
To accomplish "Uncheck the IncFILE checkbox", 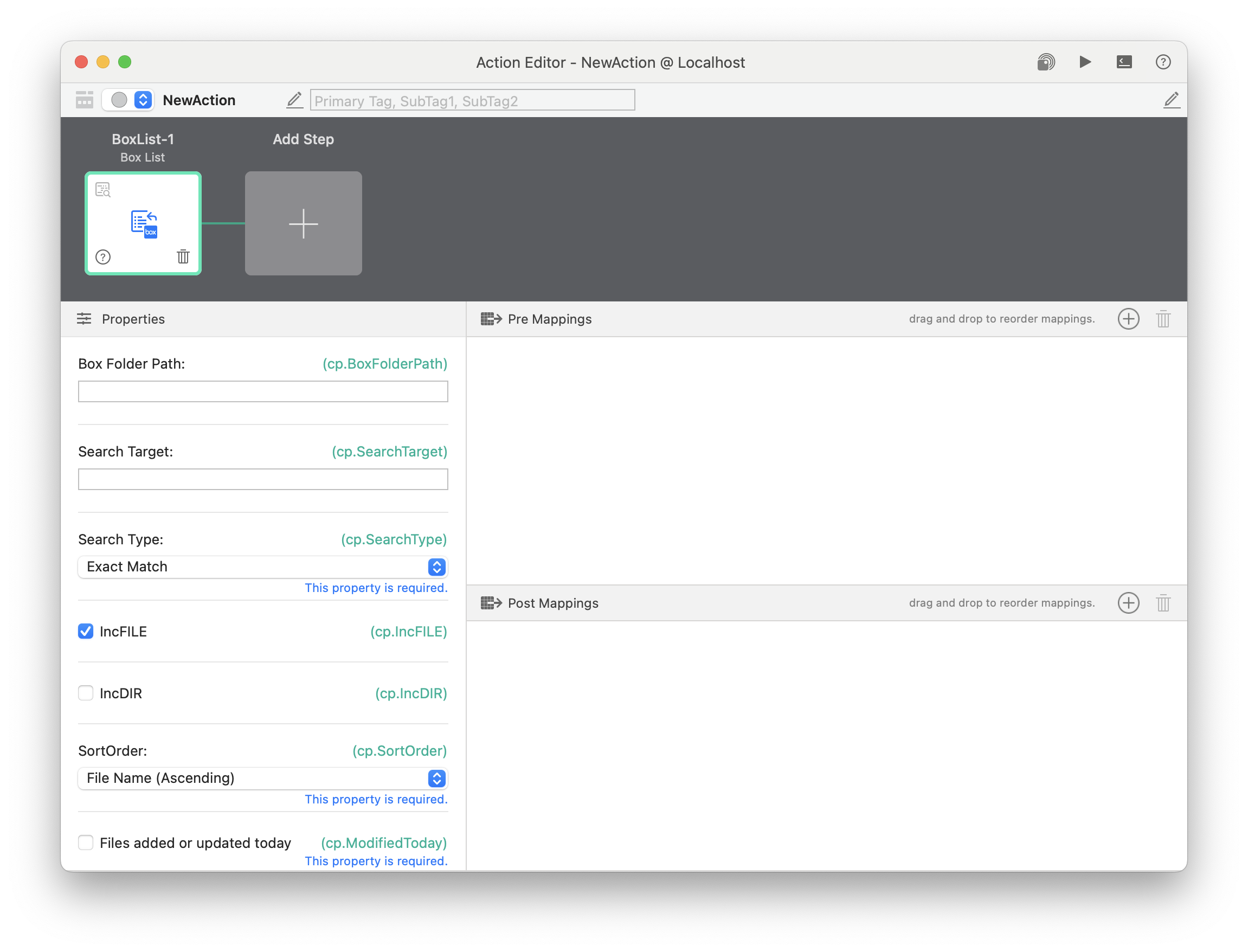I will [x=86, y=631].
